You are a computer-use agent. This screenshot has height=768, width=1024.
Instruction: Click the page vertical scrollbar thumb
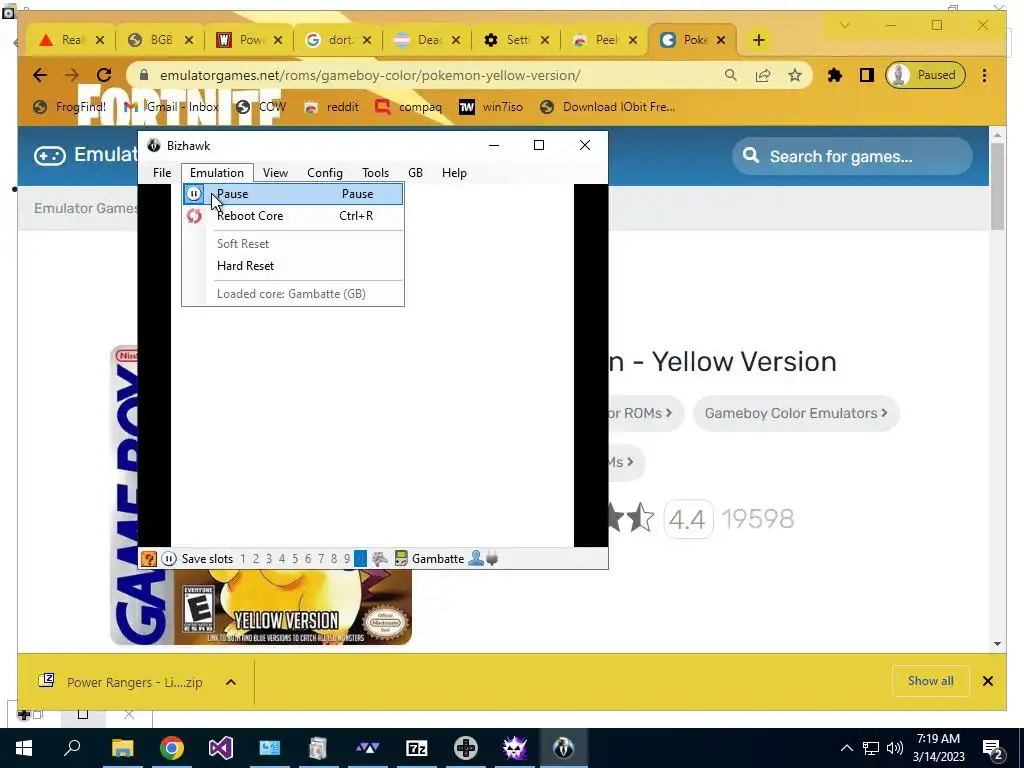coord(997,186)
